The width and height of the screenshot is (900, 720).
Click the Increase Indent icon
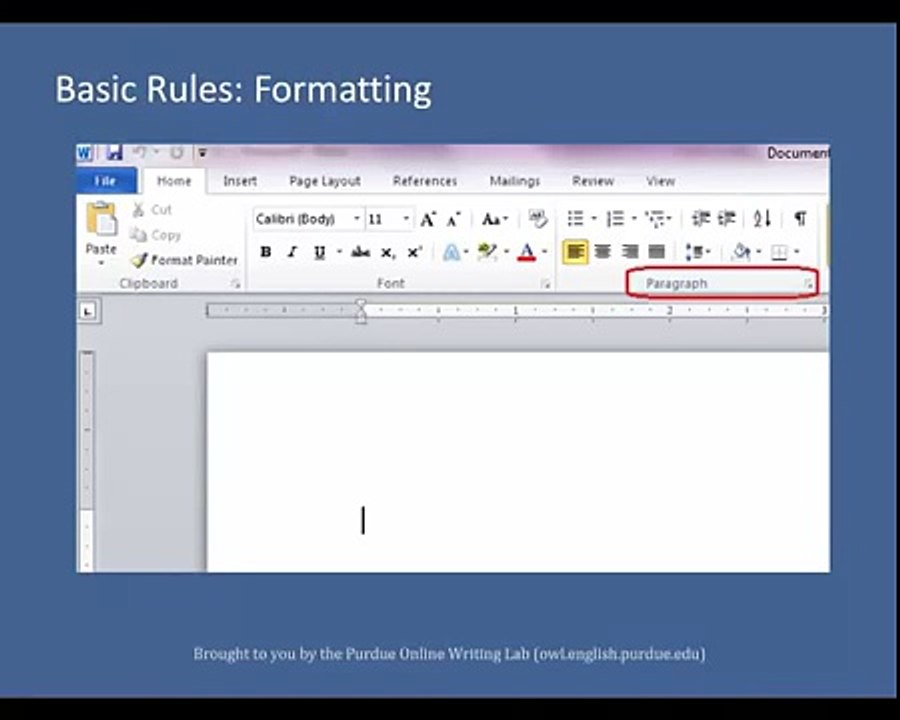click(726, 219)
